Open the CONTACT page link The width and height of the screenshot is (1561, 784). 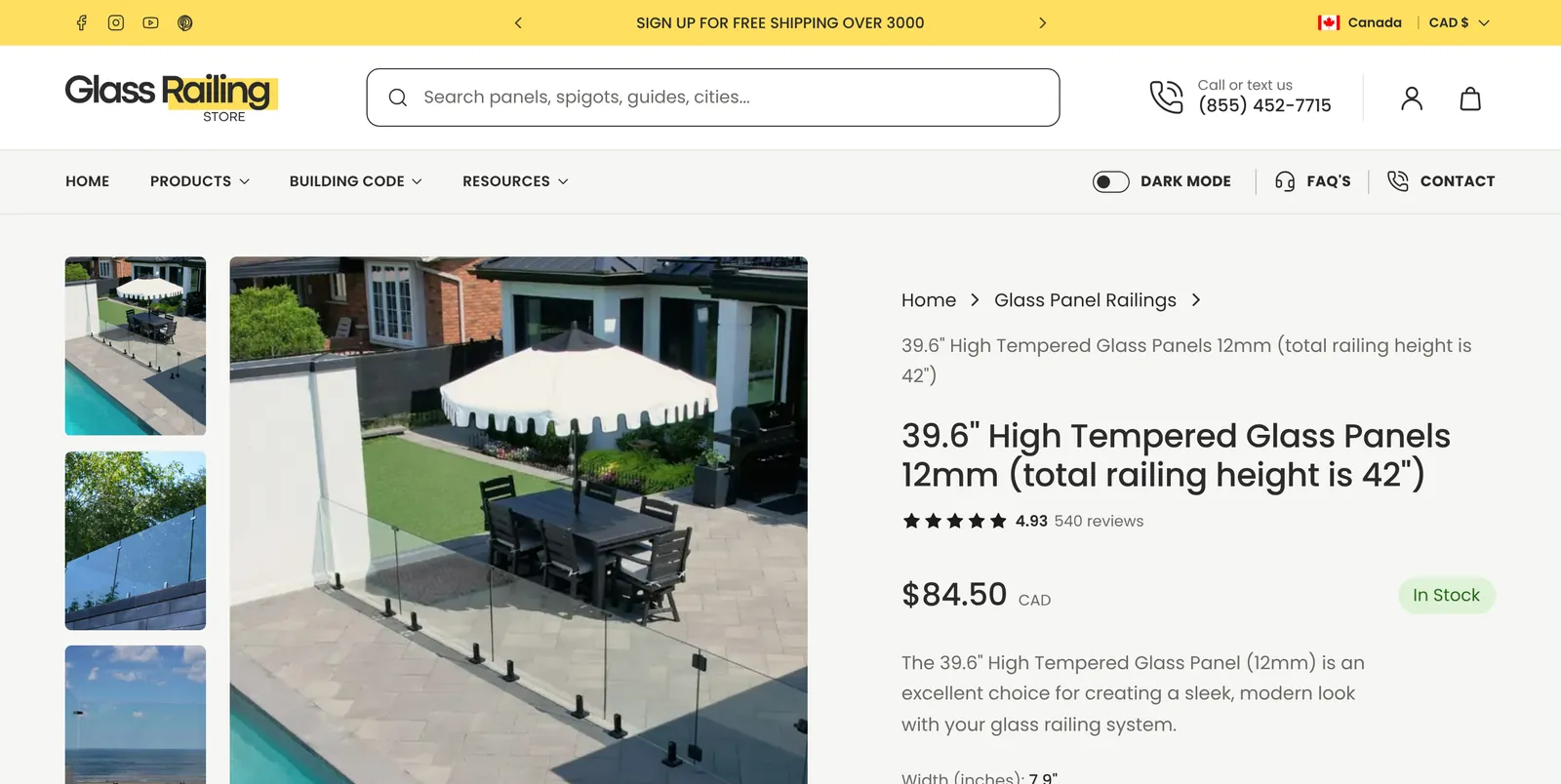1458,181
